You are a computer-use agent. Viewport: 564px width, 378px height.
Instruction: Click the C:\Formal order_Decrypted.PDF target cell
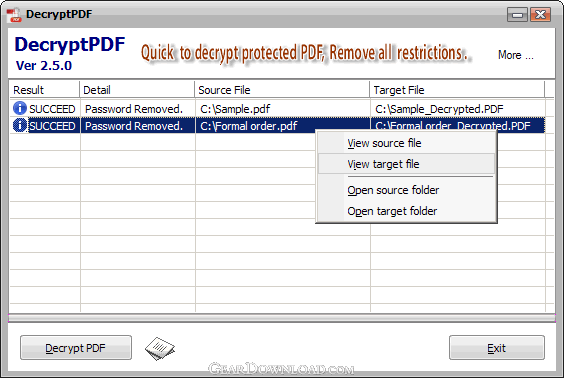point(458,123)
